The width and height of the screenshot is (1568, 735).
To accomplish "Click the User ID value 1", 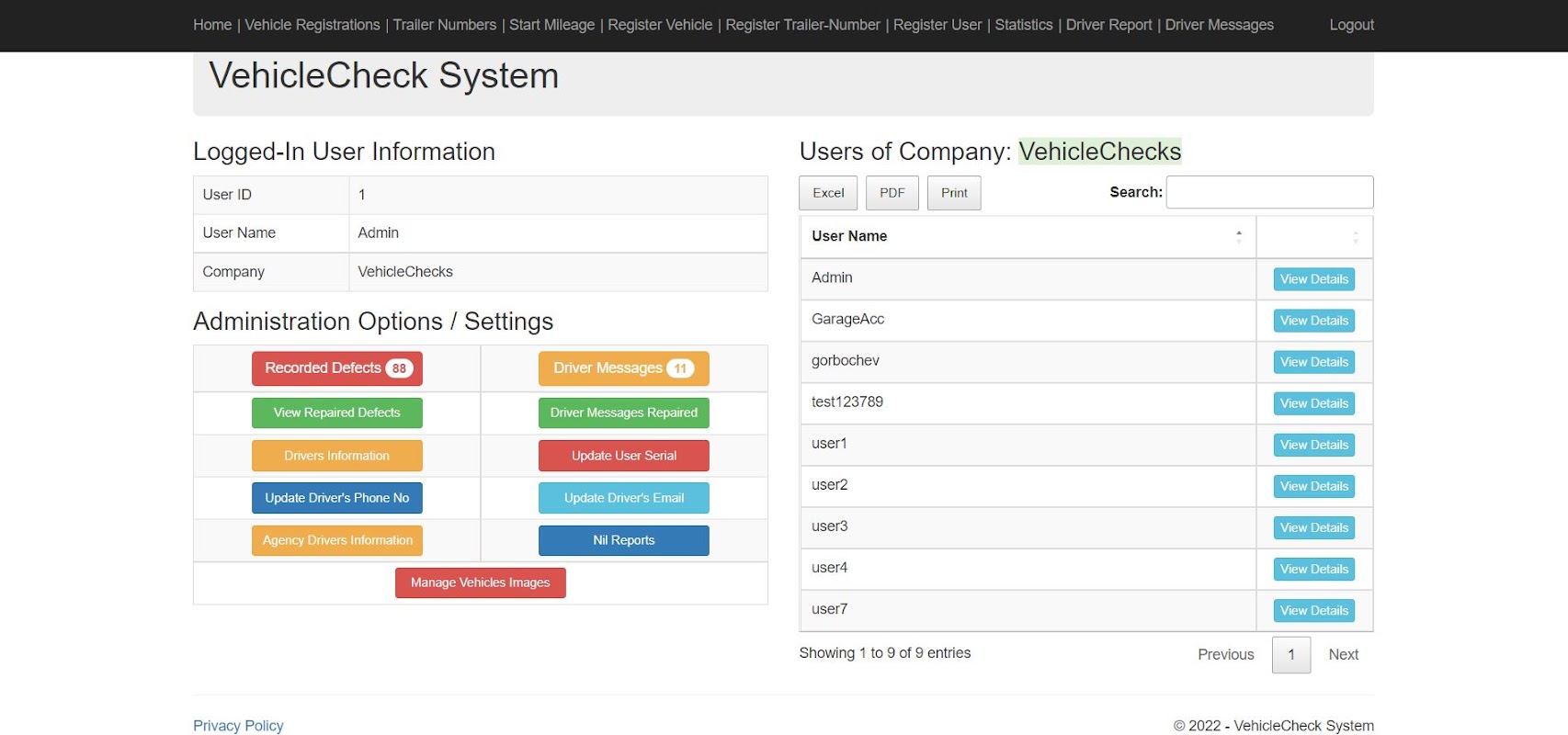I will 362,195.
